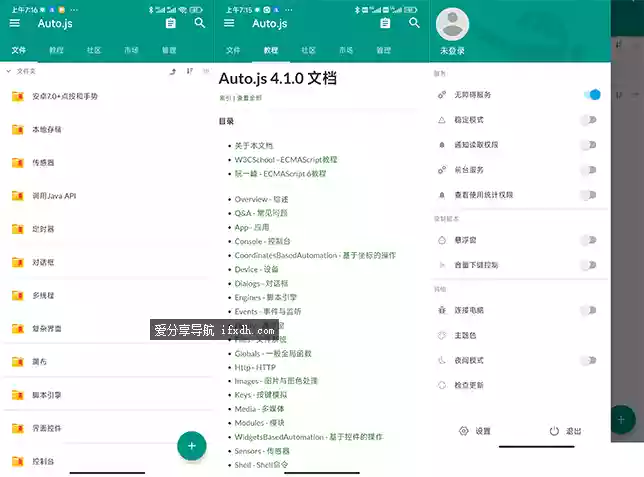Toggle the 音量下键控制 switch
Screen dimensions: 644x477
tap(589, 265)
